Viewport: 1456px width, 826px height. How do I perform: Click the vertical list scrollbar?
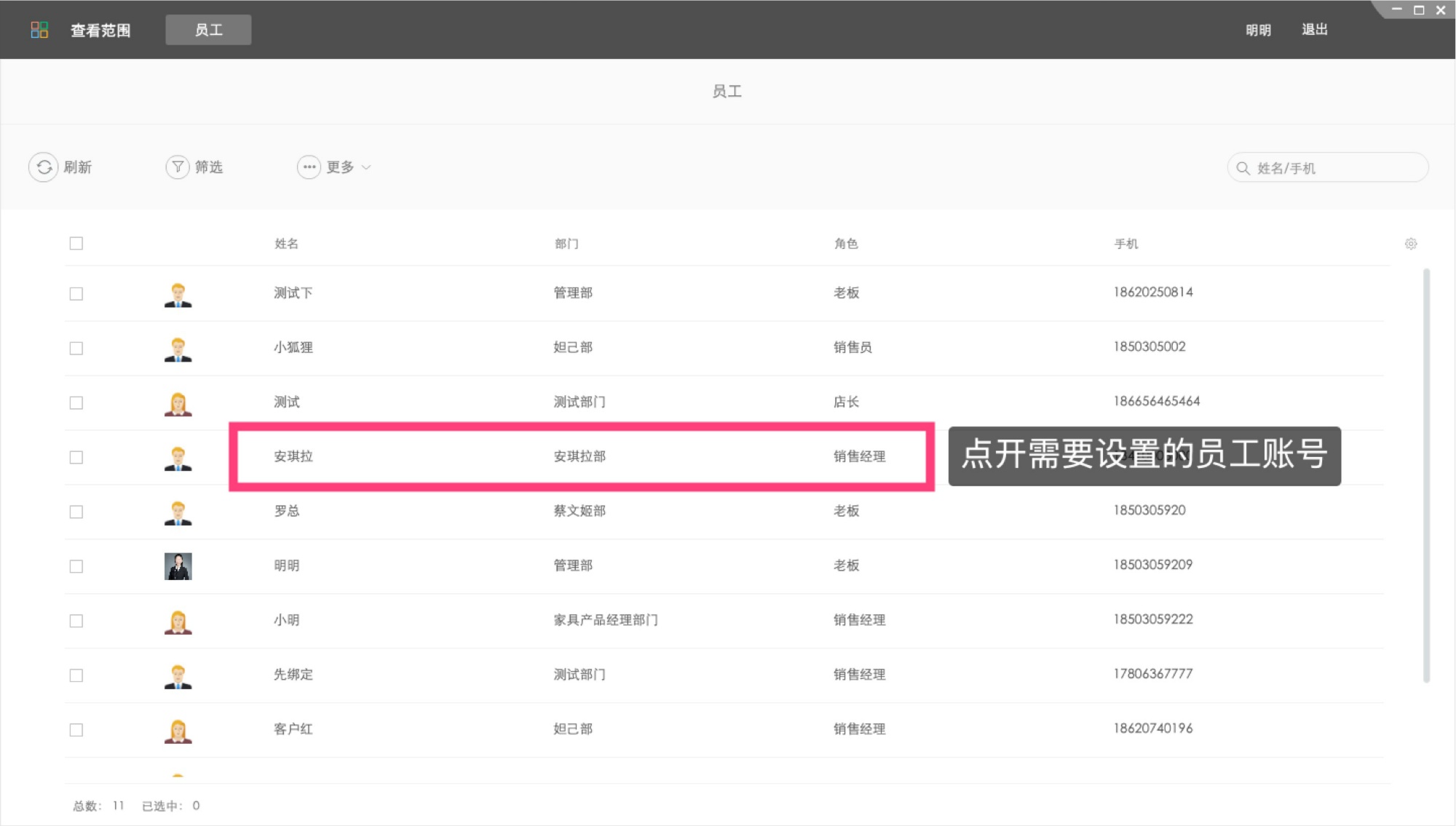coord(1425,473)
